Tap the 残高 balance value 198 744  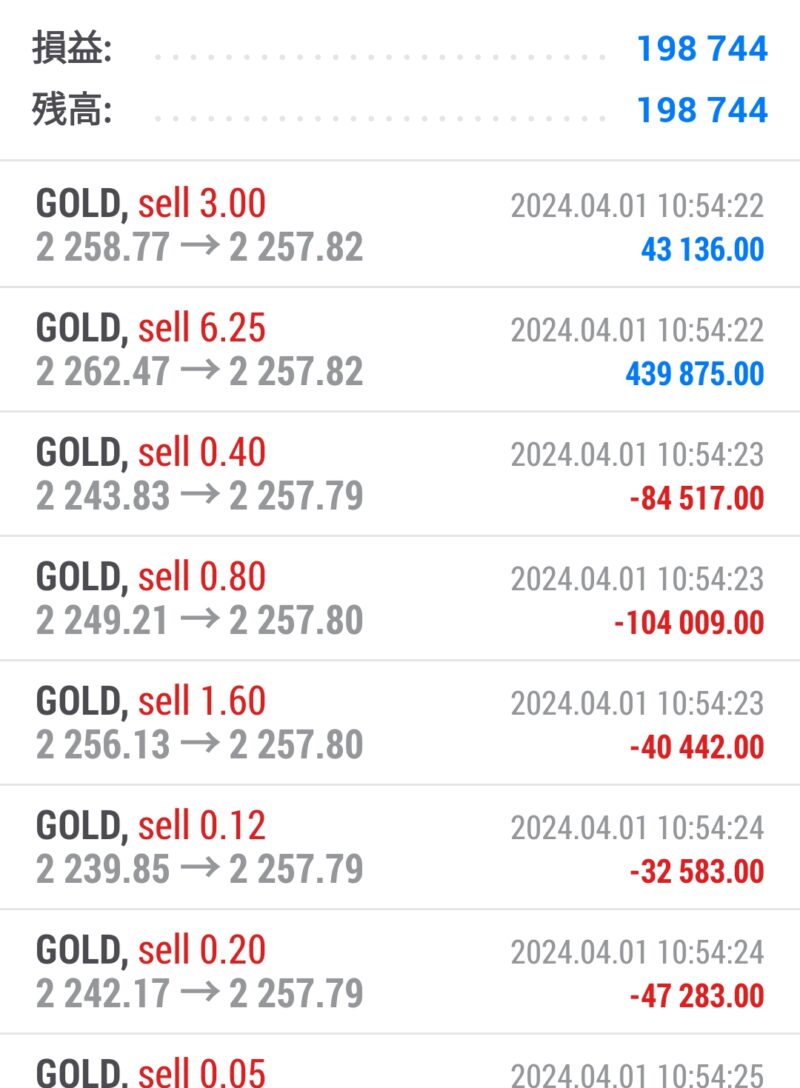702,110
